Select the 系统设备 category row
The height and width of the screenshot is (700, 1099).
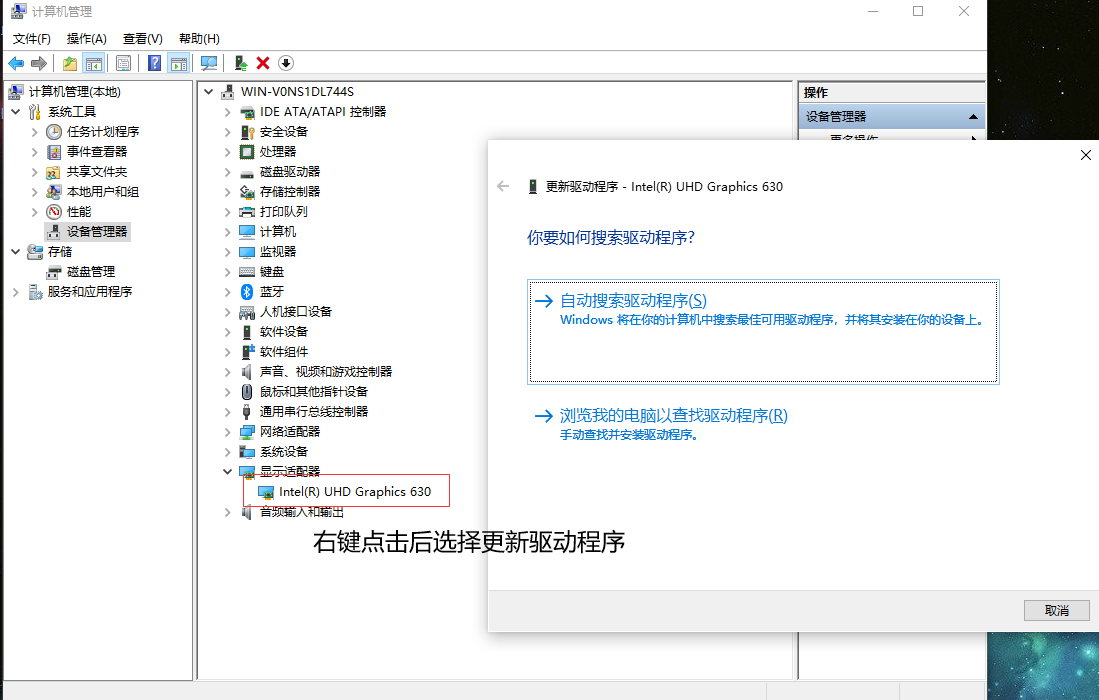pos(284,452)
